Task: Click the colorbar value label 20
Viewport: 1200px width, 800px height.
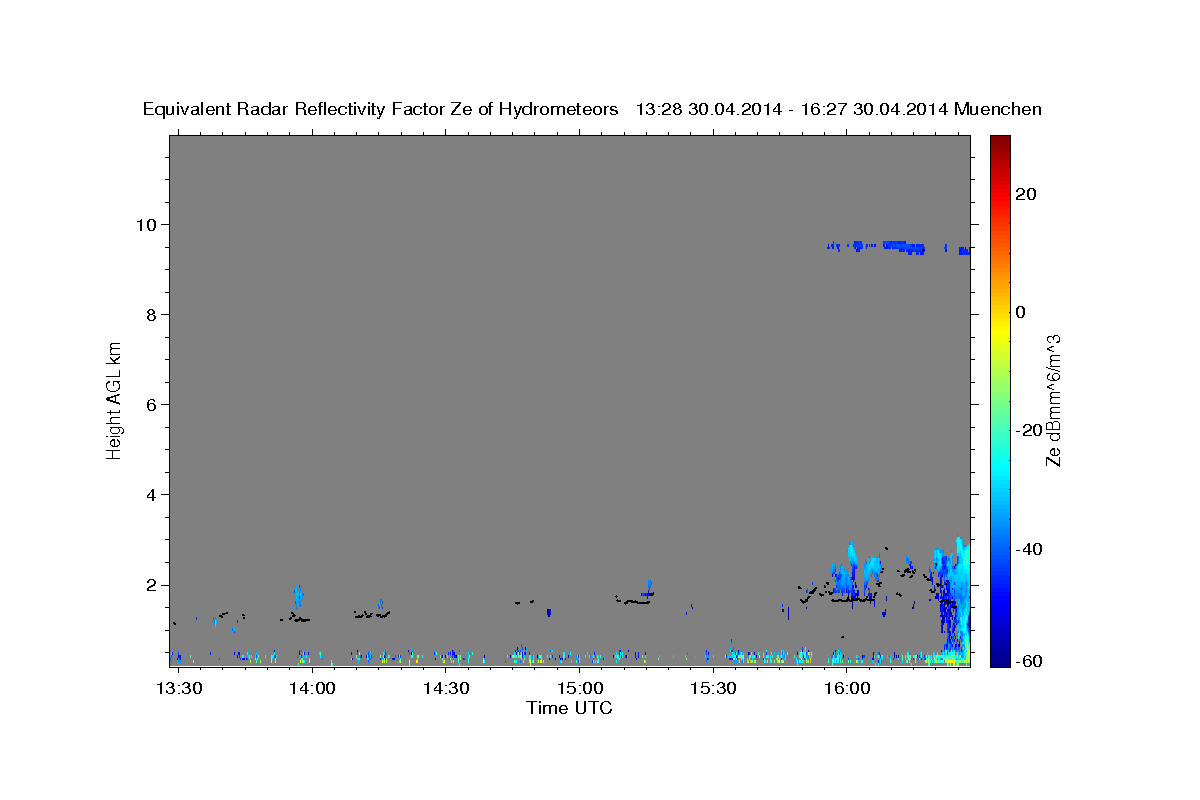Action: pyautogui.click(x=1026, y=194)
